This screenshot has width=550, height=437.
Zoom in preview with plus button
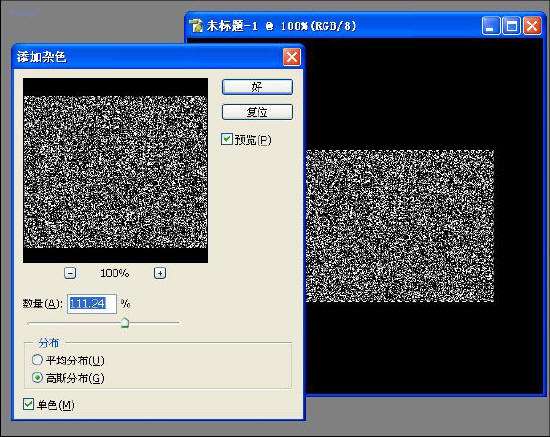point(160,273)
